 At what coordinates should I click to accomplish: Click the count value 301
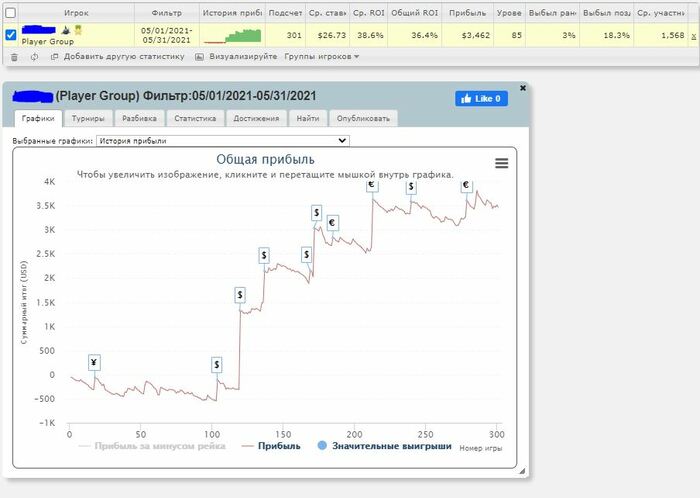click(x=294, y=35)
